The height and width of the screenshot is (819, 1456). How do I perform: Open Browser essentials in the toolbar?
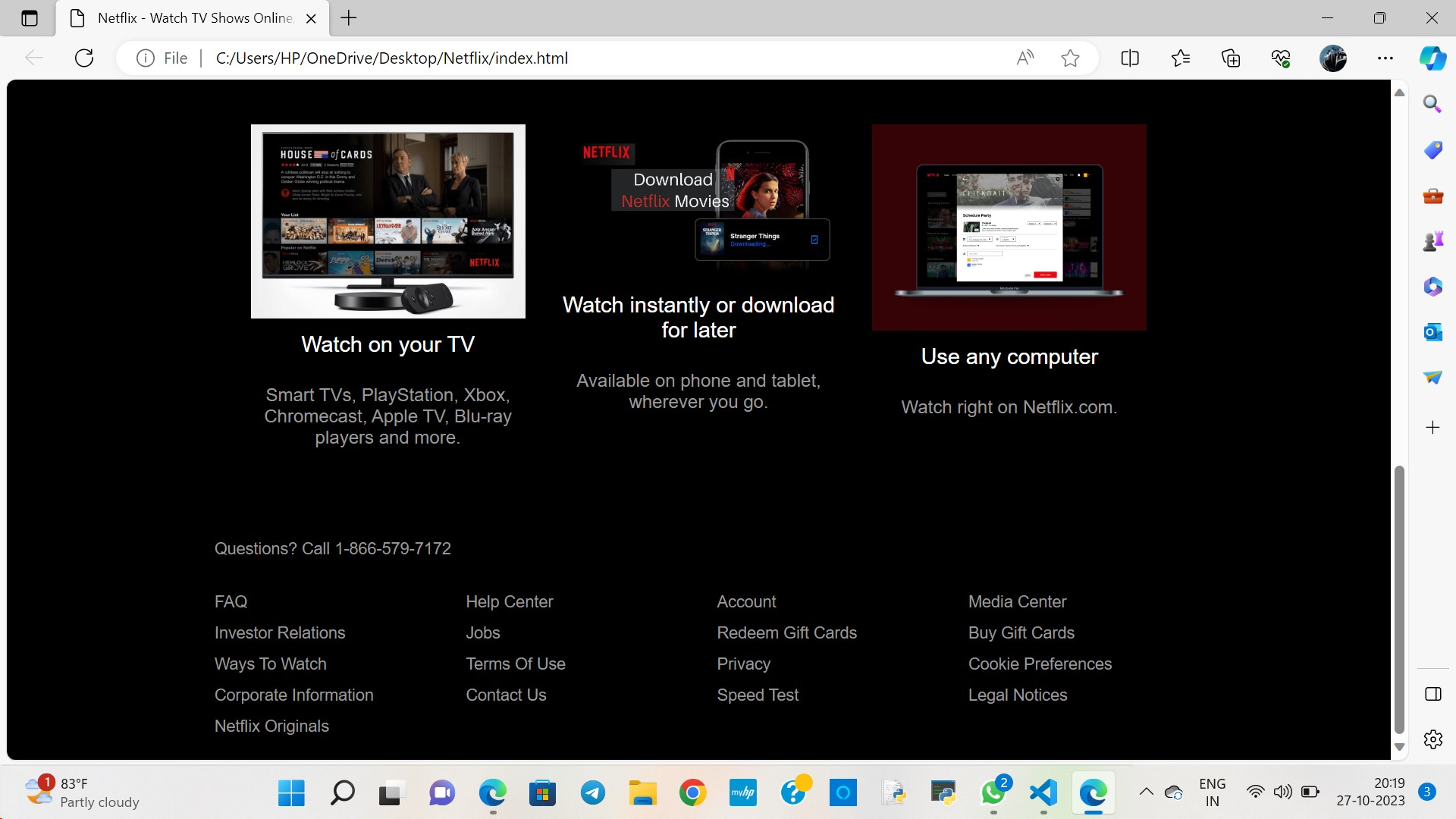[x=1280, y=58]
